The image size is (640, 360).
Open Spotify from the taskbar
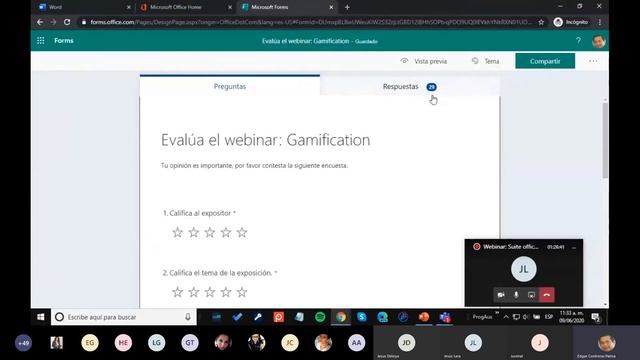click(320, 317)
